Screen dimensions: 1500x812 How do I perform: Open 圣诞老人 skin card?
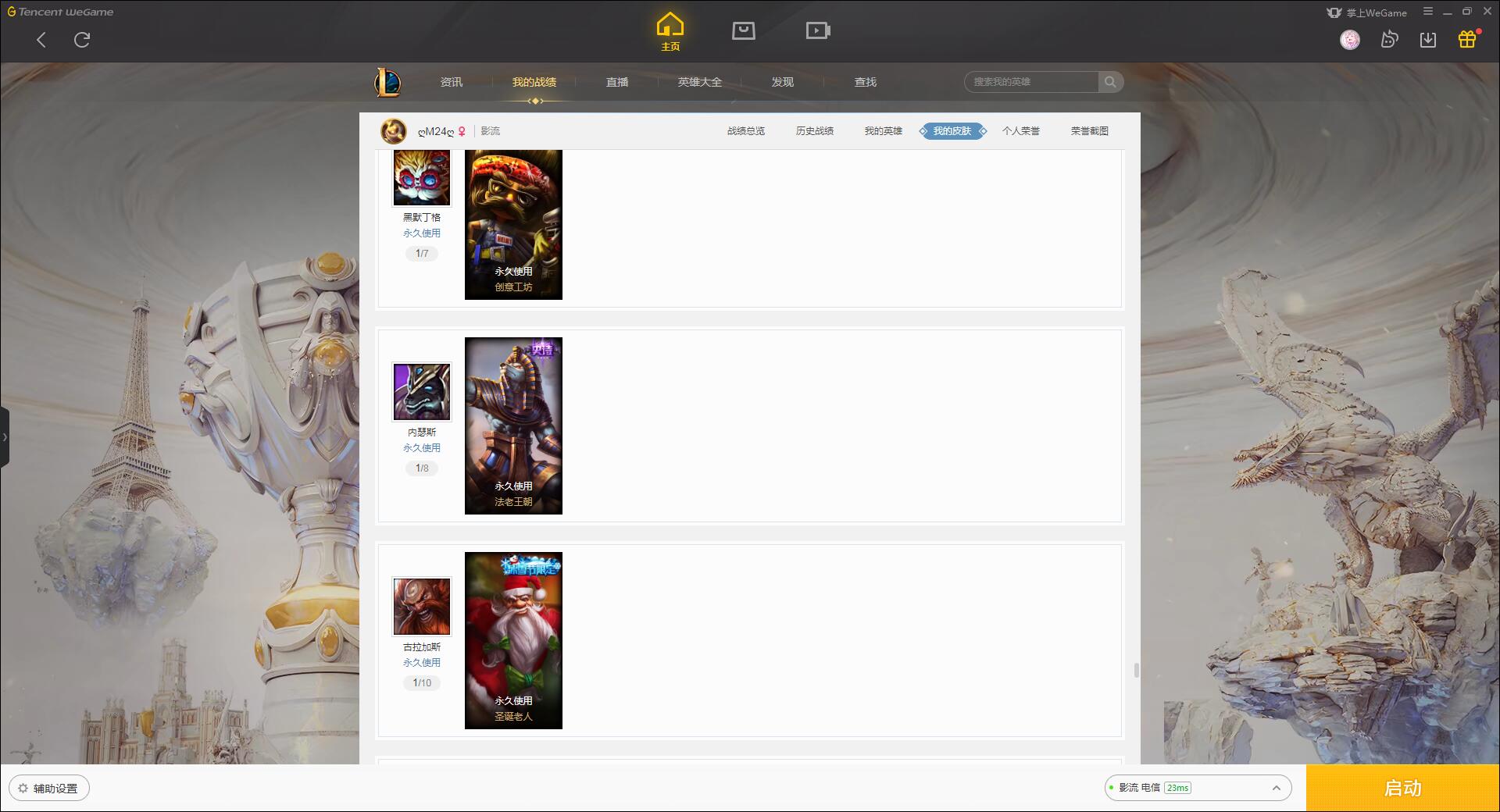tap(513, 640)
